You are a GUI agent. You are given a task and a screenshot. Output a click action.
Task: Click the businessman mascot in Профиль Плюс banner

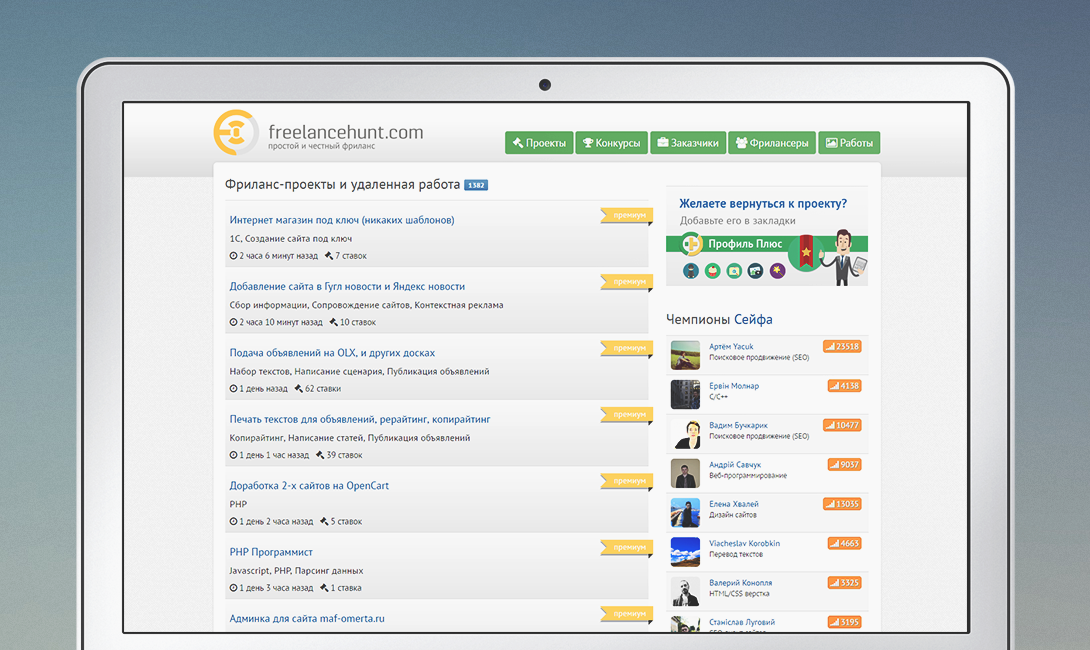click(x=845, y=257)
